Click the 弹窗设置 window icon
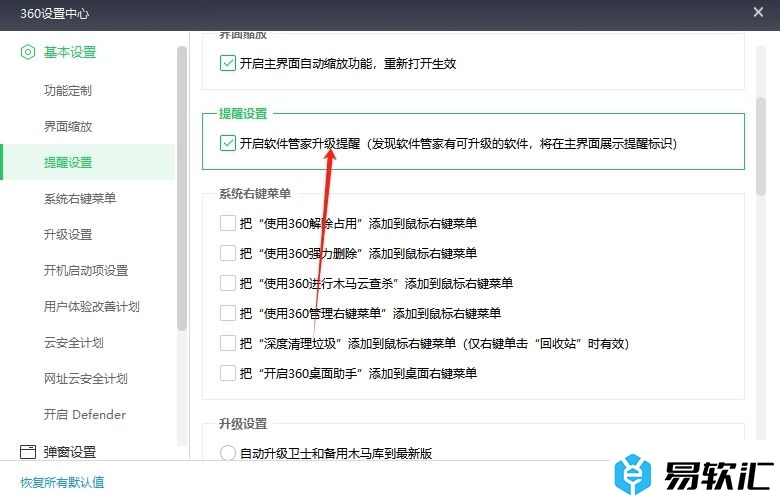 click(28, 452)
